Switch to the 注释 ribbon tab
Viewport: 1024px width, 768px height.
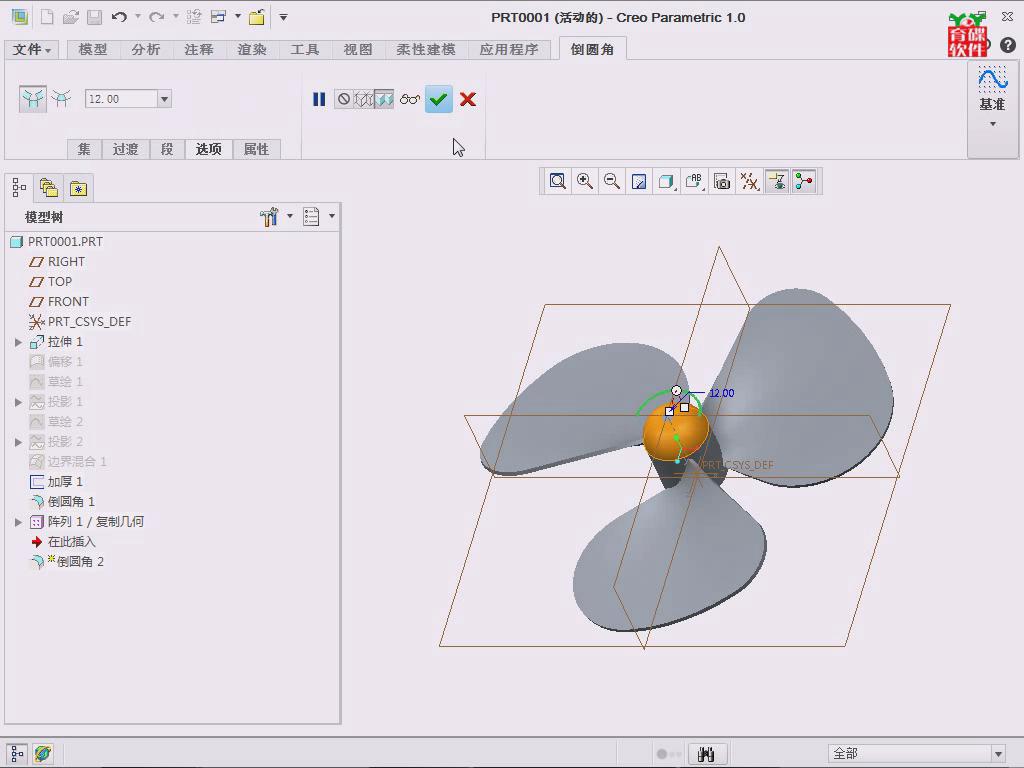click(199, 50)
